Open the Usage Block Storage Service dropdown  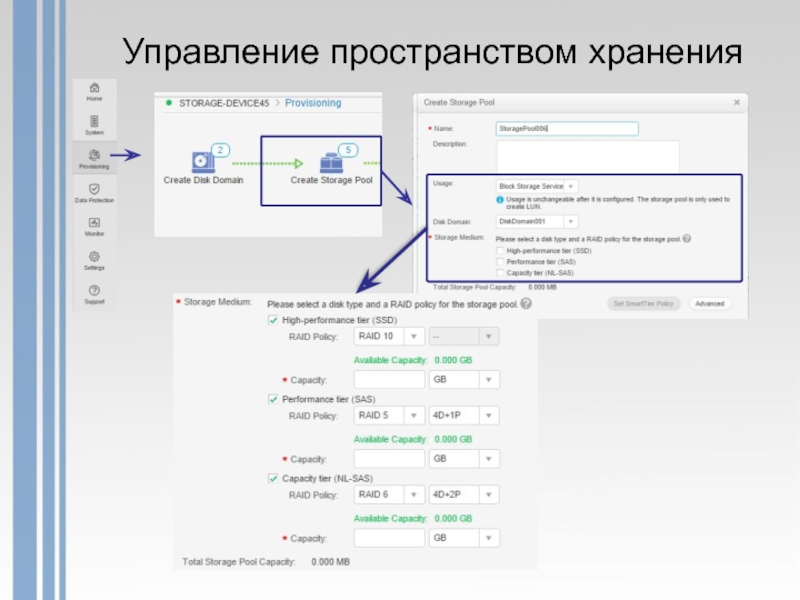tap(537, 186)
